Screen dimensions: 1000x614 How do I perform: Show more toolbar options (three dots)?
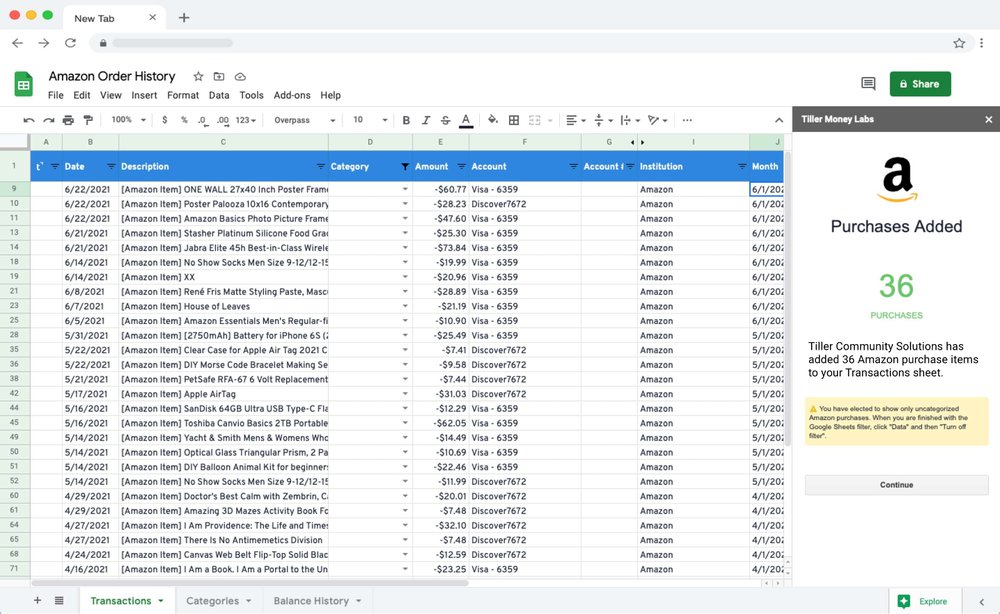[x=687, y=120]
